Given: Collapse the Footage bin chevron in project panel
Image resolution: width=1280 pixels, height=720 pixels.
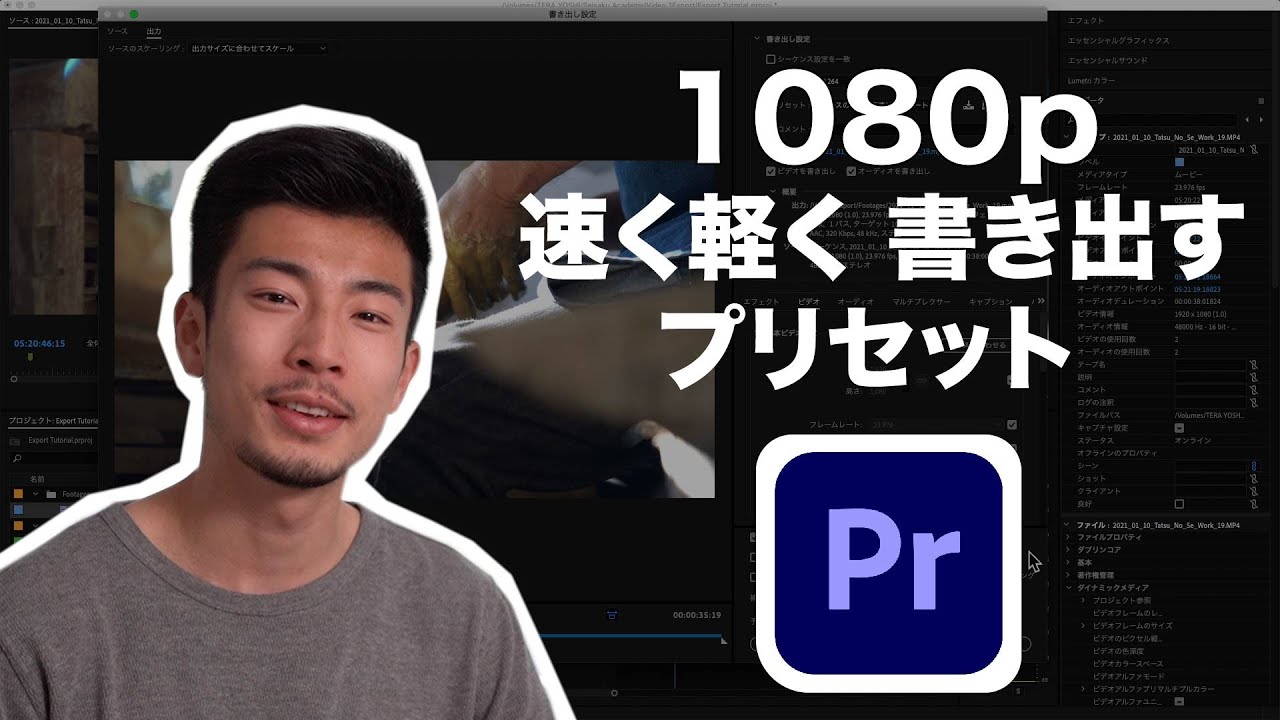Looking at the screenshot, I should click(36, 493).
